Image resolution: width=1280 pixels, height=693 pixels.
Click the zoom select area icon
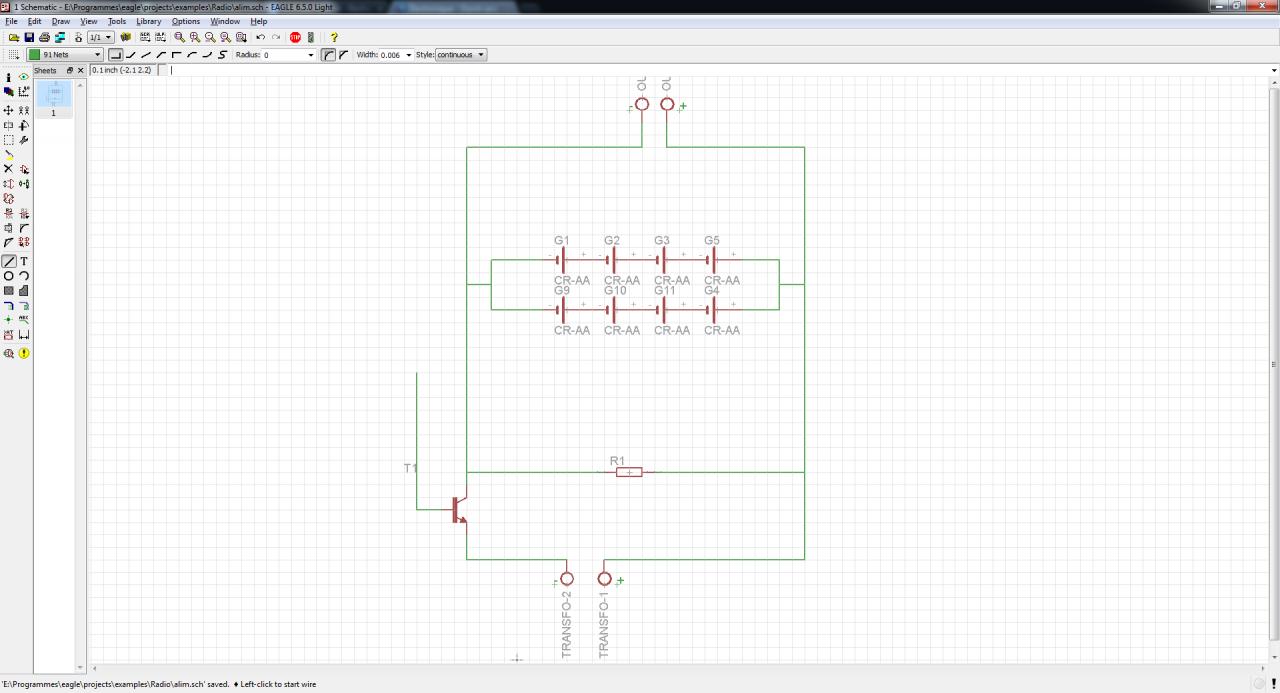click(241, 37)
